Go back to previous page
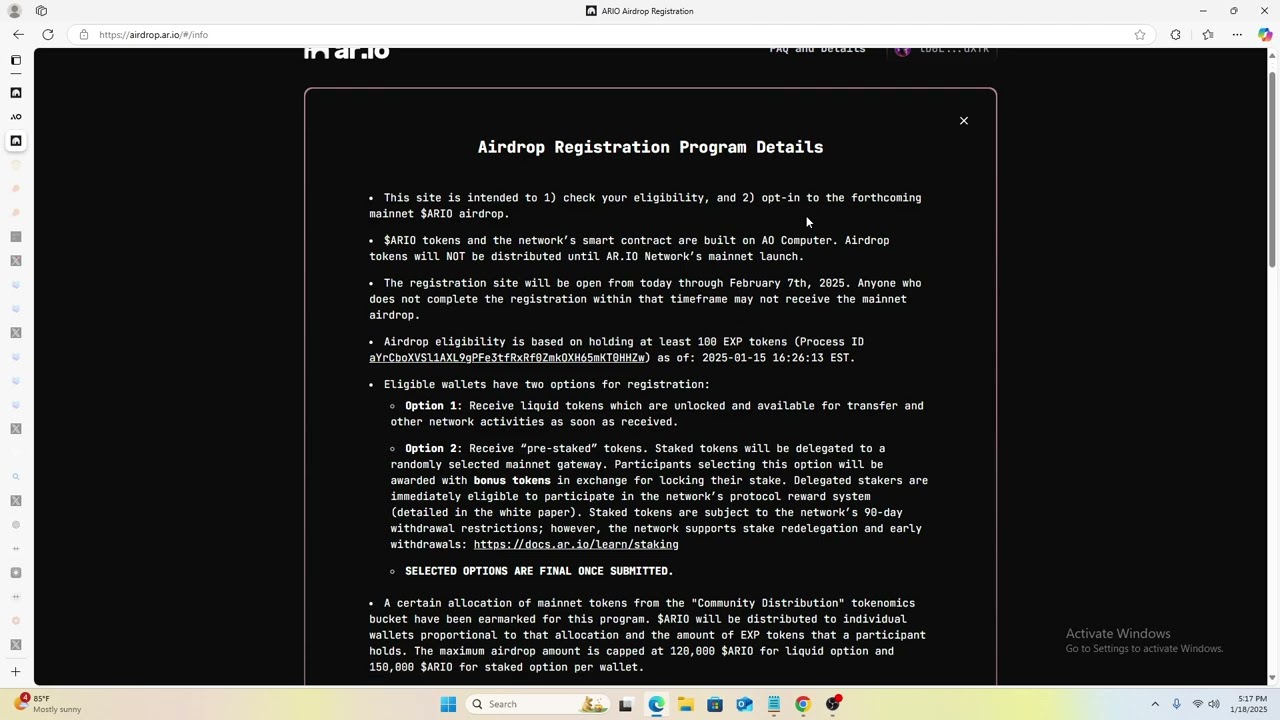The width and height of the screenshot is (1280, 720). click(18, 35)
